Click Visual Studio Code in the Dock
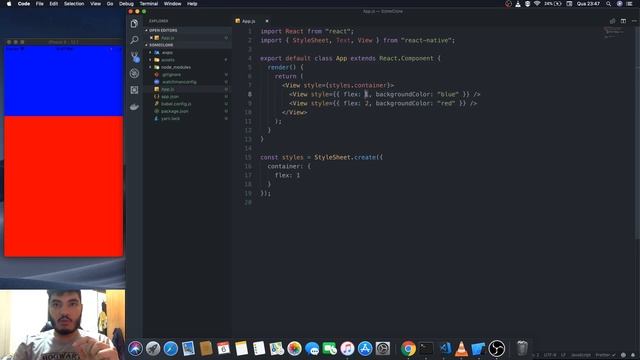Viewport: 640px width, 360px height. 445,349
